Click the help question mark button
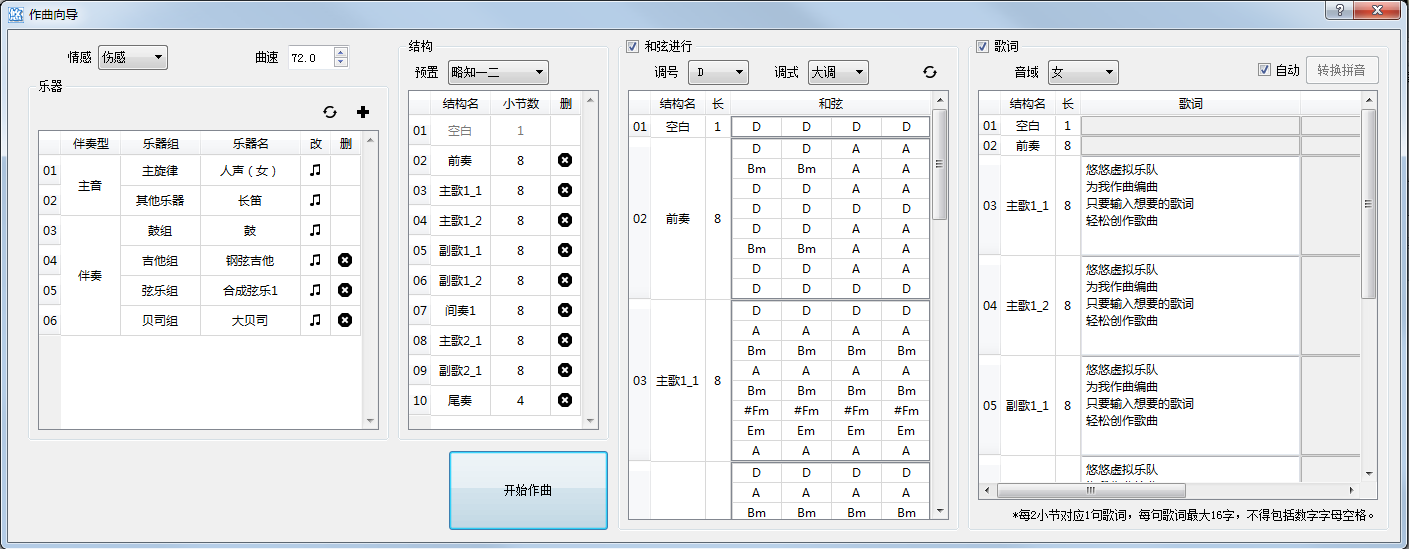 click(1339, 9)
